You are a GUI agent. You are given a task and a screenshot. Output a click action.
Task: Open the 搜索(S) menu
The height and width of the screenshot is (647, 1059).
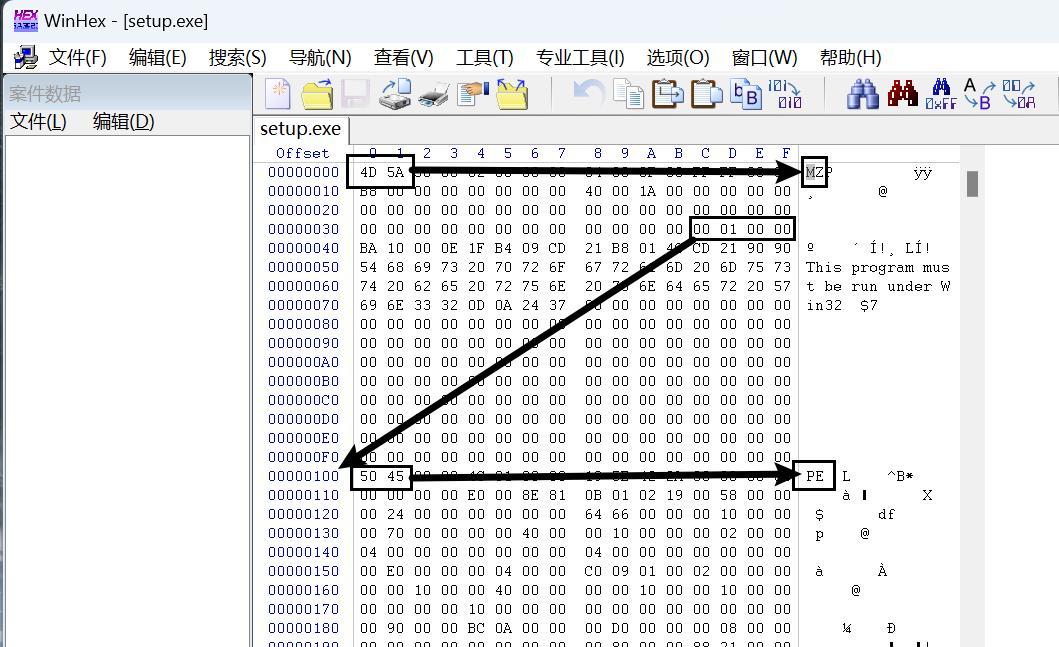click(237, 57)
